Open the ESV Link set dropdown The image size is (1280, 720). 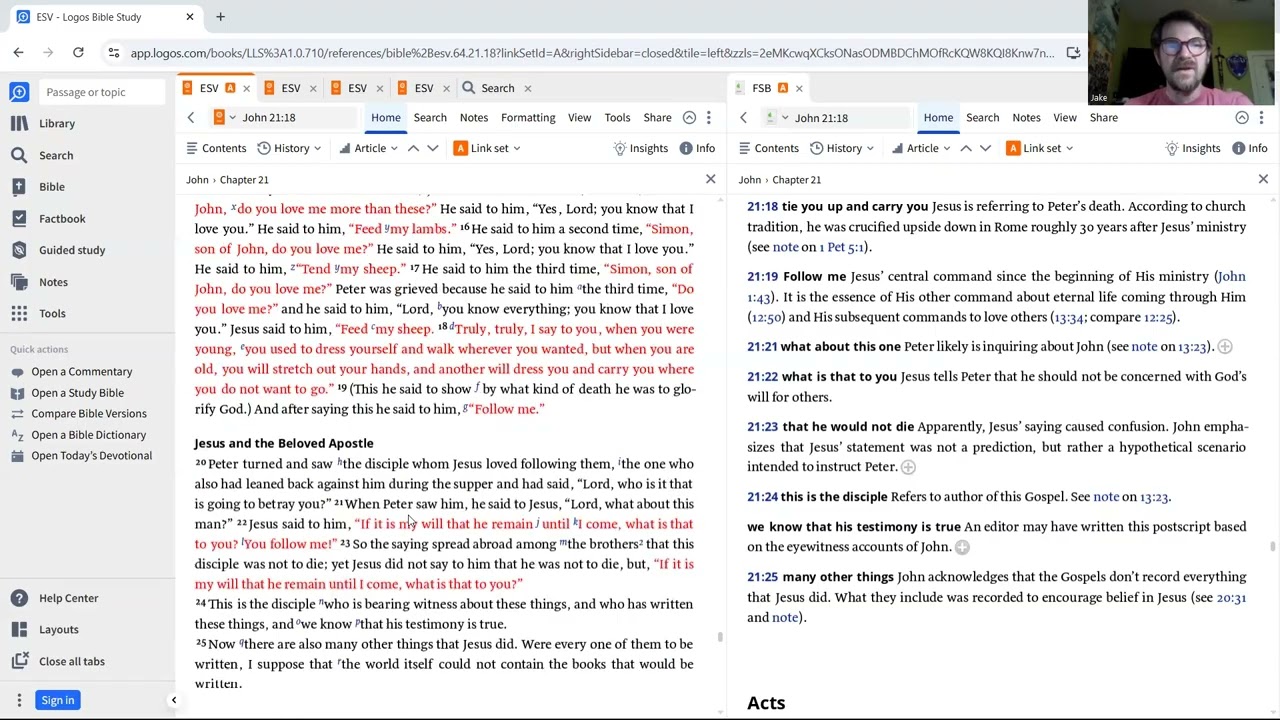487,148
